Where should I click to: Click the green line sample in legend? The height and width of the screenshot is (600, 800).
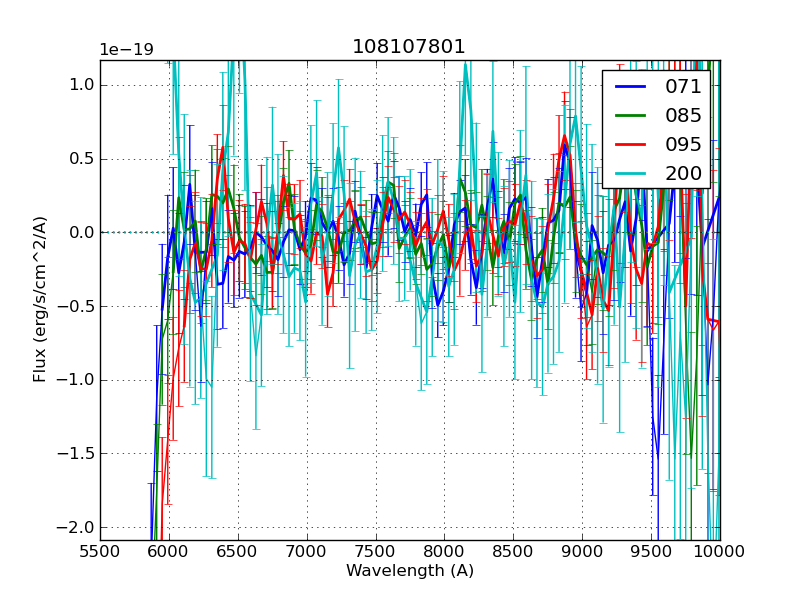[x=631, y=116]
